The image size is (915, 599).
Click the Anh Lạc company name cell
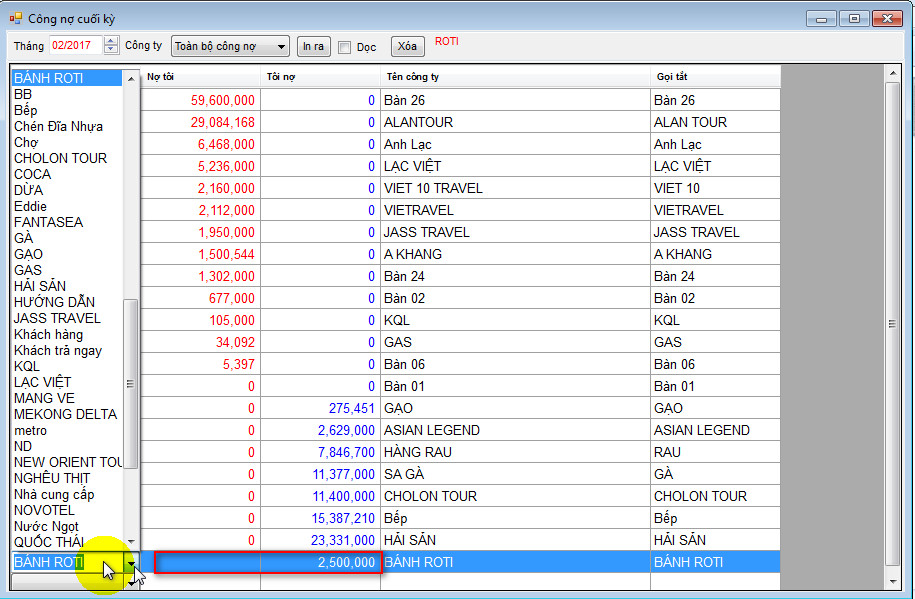515,144
